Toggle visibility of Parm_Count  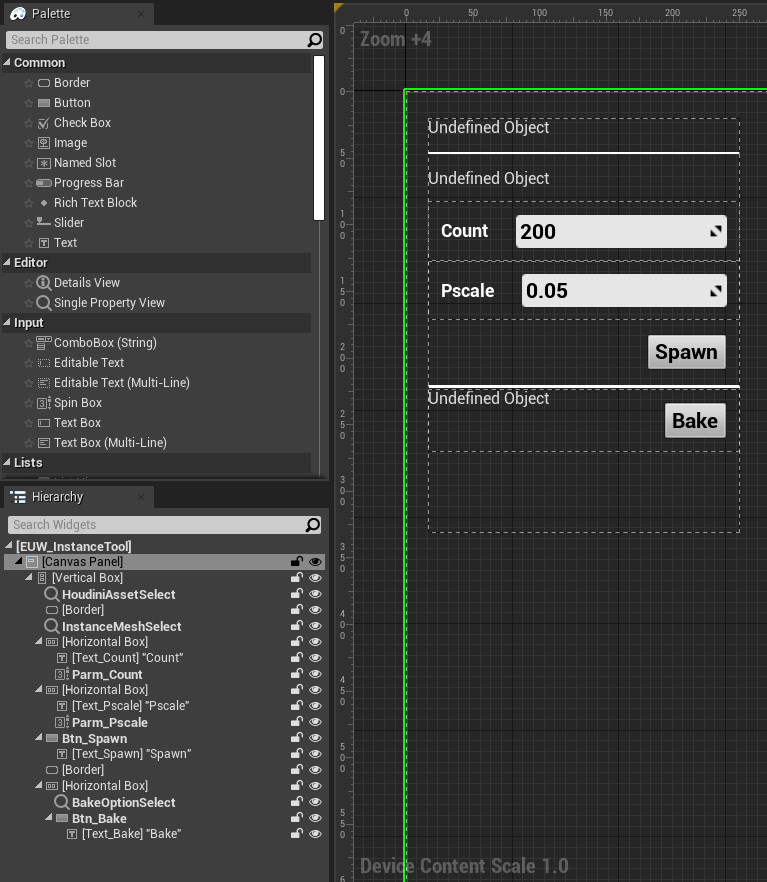point(315,673)
